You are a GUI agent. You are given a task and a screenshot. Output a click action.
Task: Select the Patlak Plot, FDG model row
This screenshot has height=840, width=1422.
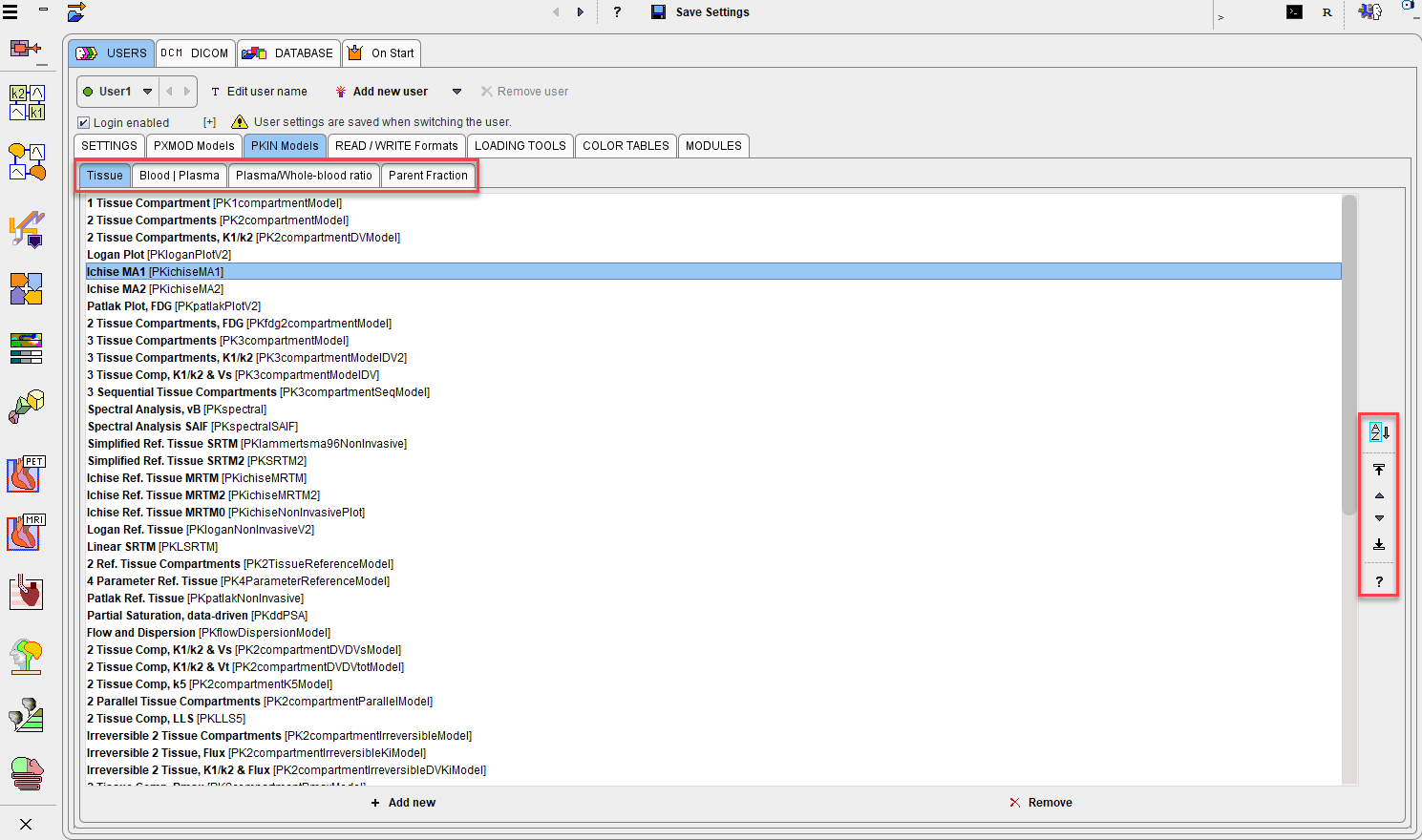pos(713,306)
